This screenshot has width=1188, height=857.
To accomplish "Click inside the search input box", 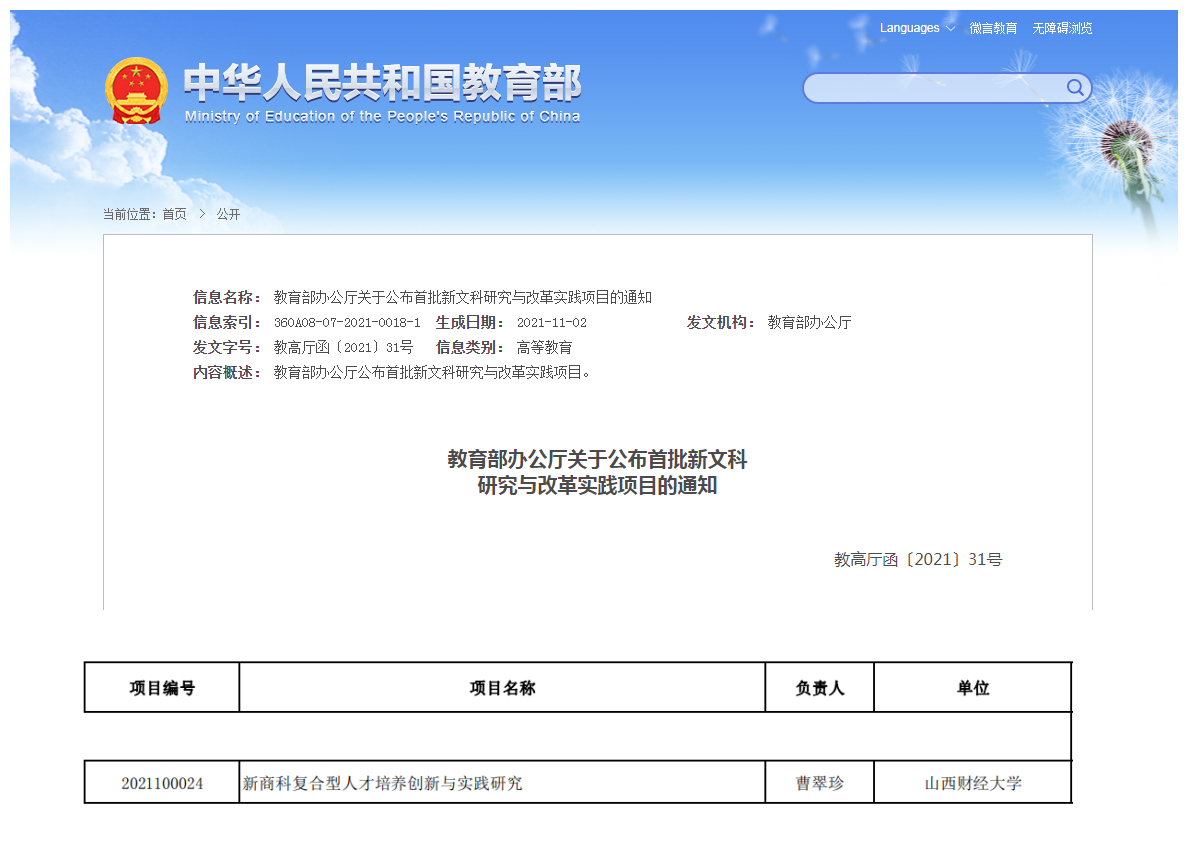I will (x=930, y=88).
